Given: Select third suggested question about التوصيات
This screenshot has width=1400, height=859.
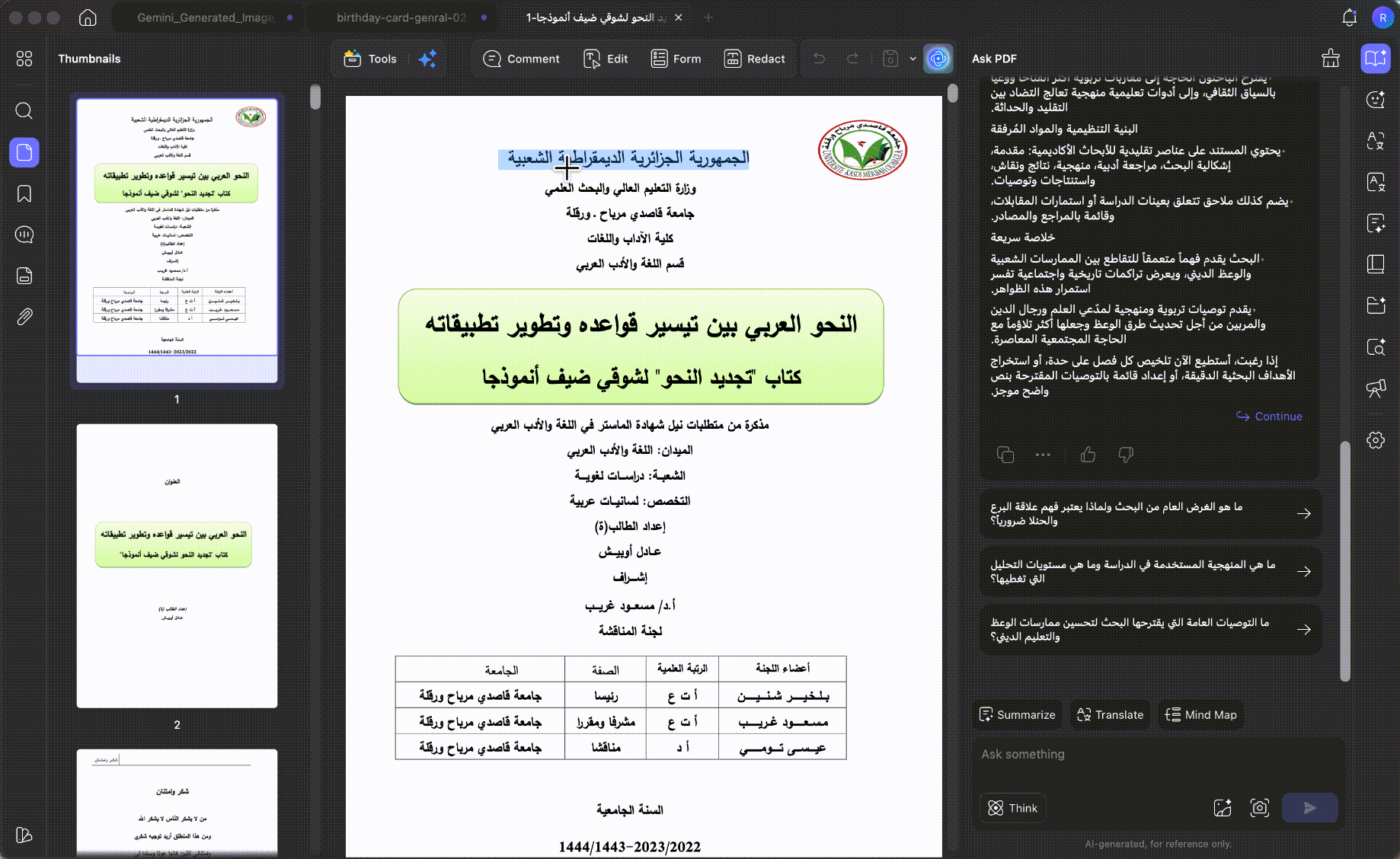Looking at the screenshot, I should click(x=1150, y=629).
